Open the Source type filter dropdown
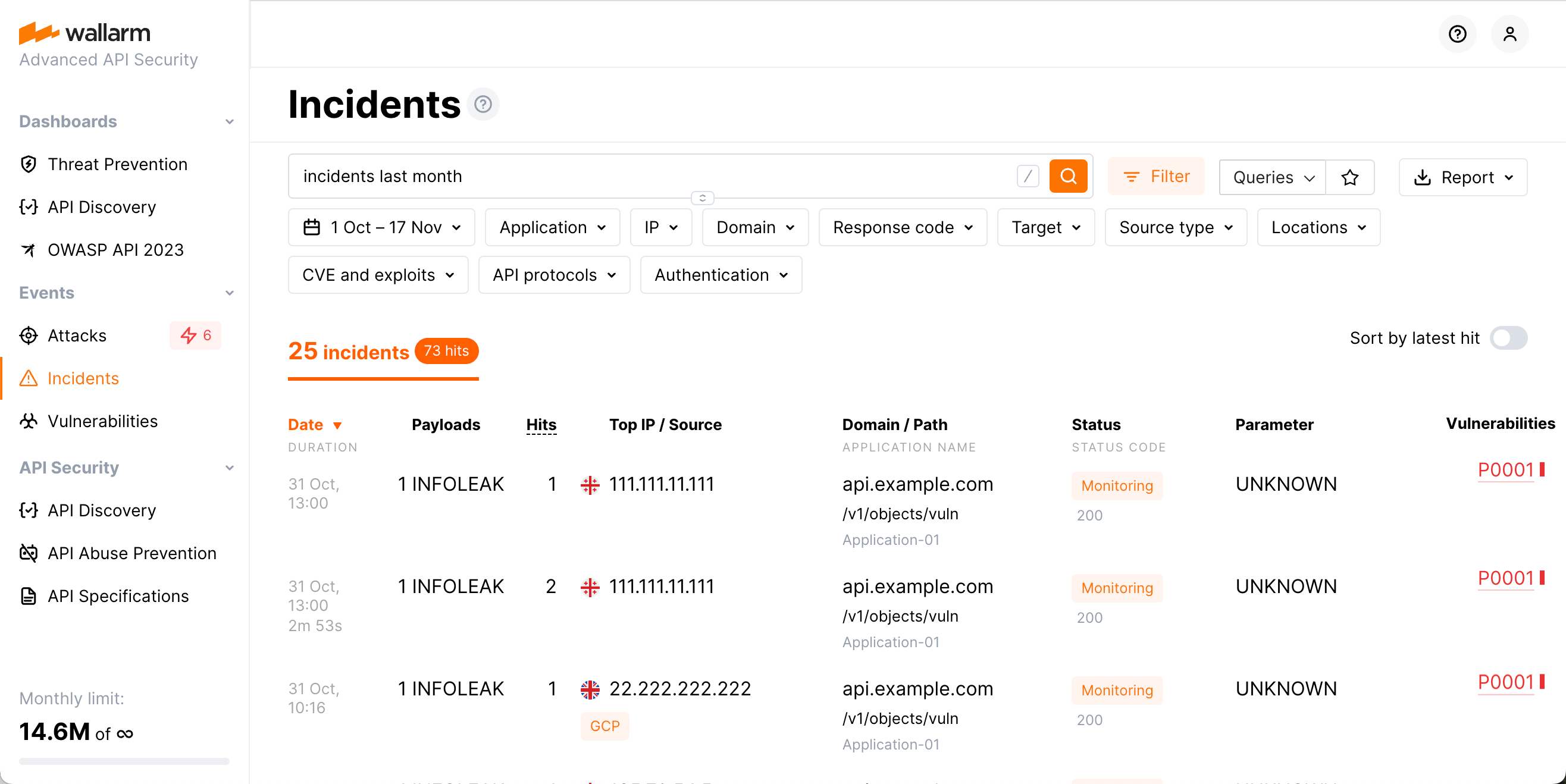The height and width of the screenshot is (784, 1566). point(1175,227)
